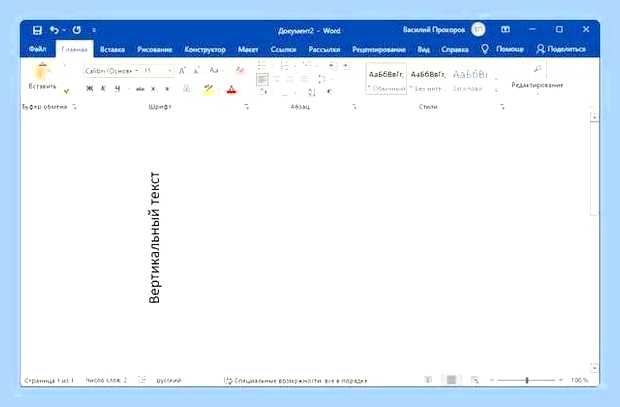Click the red font color button
The width and height of the screenshot is (620, 407).
pos(231,90)
